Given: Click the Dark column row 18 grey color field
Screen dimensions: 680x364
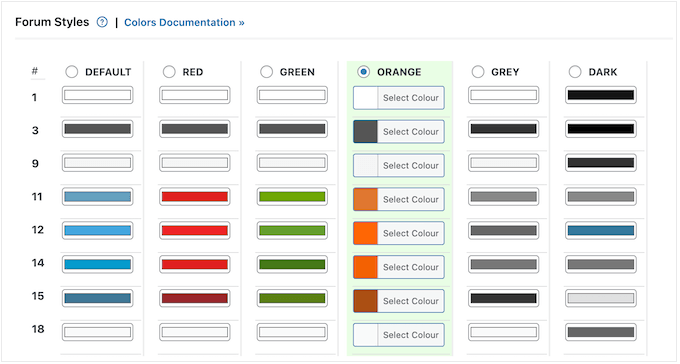Looking at the screenshot, I should click(601, 332).
